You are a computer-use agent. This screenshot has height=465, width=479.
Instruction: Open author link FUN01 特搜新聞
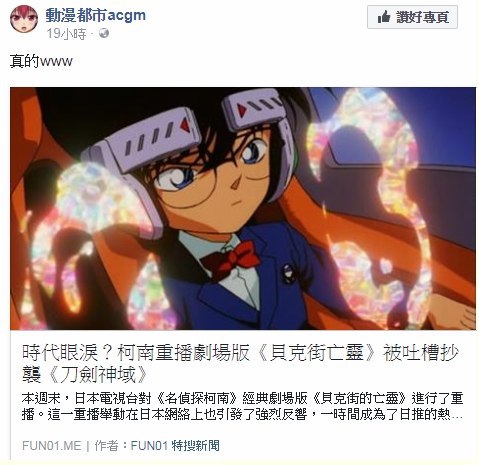[175, 446]
